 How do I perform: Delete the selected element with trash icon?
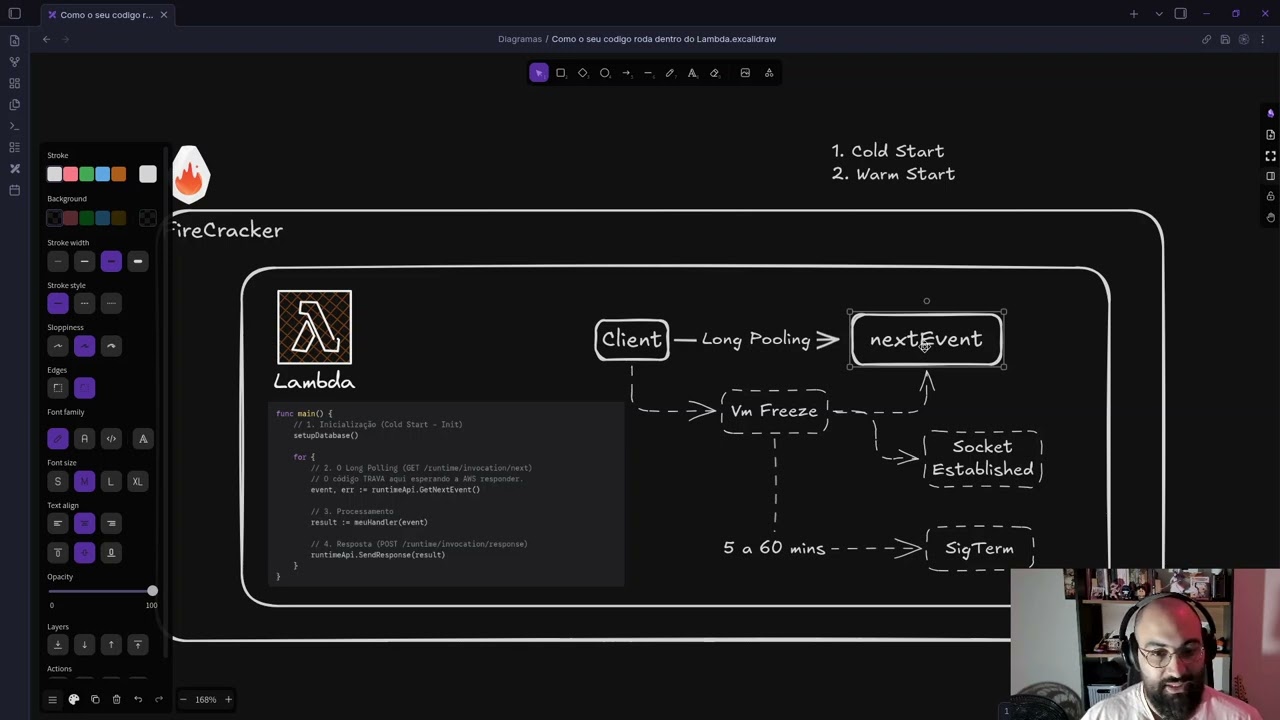[x=116, y=699]
